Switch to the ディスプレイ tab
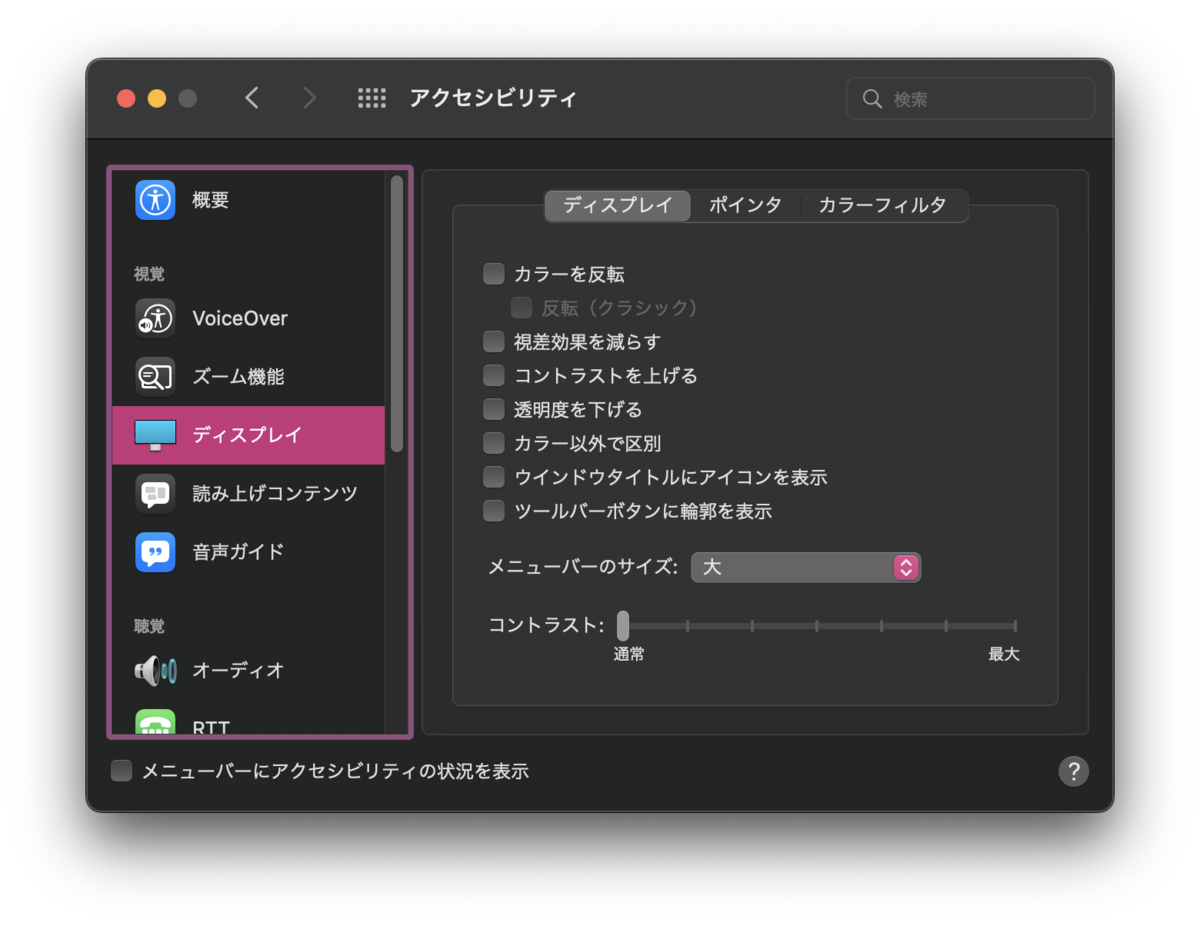Image resolution: width=1200 pixels, height=926 pixels. 617,206
